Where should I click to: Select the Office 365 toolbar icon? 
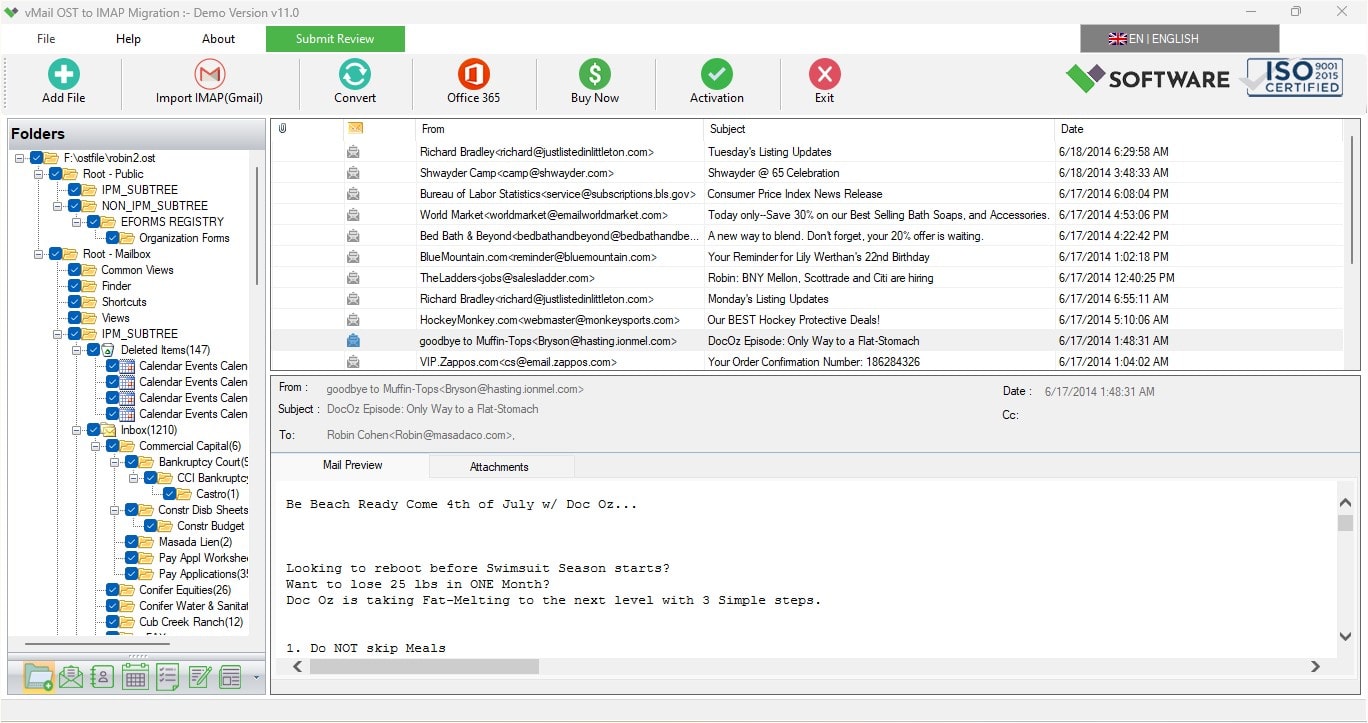point(473,74)
